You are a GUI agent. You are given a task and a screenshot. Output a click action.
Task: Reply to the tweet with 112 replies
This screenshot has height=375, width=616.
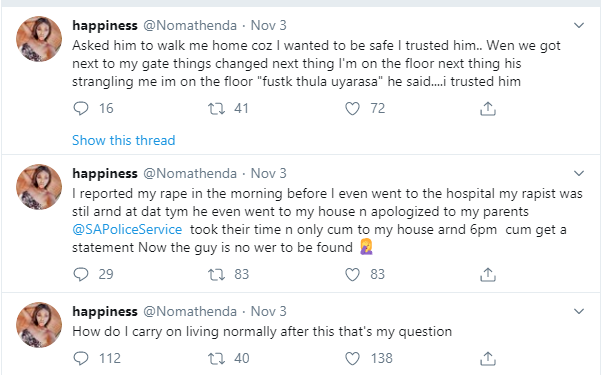81,358
